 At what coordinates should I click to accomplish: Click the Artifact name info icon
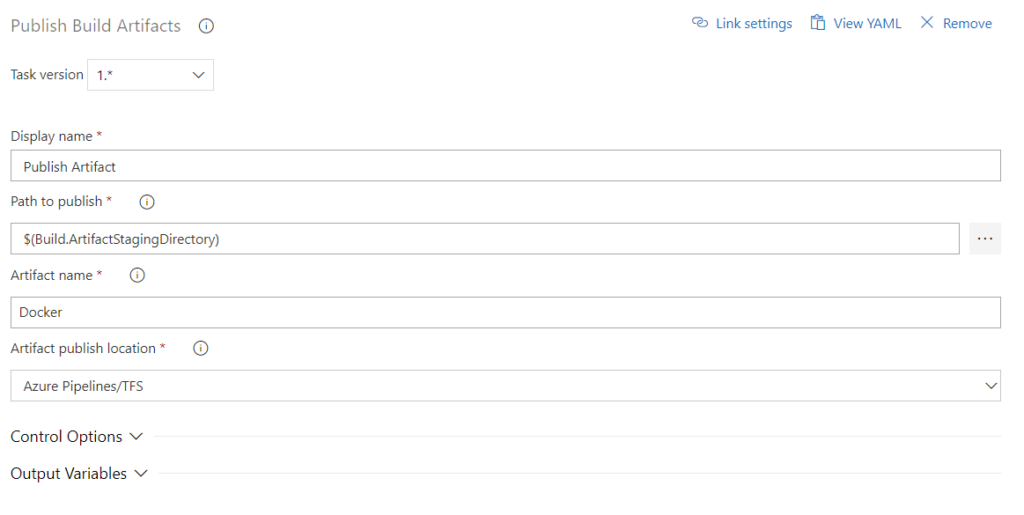(x=137, y=275)
